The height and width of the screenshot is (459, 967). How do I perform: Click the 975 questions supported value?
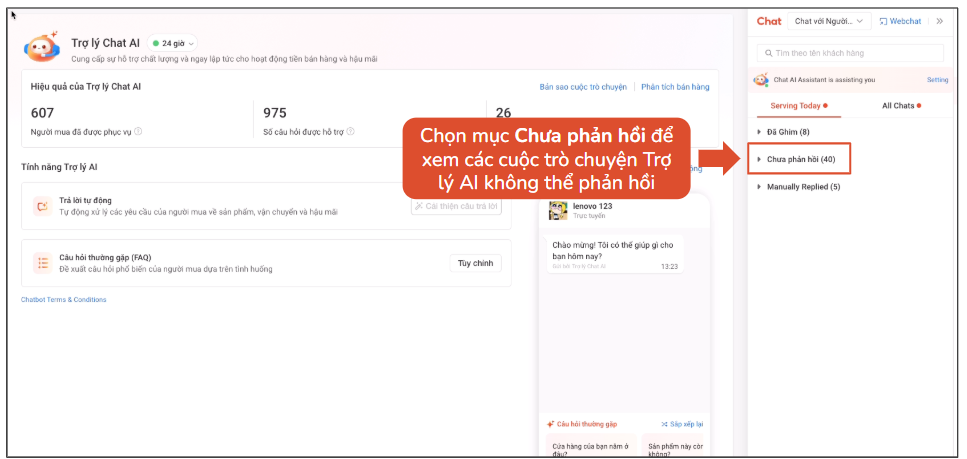tap(275, 113)
